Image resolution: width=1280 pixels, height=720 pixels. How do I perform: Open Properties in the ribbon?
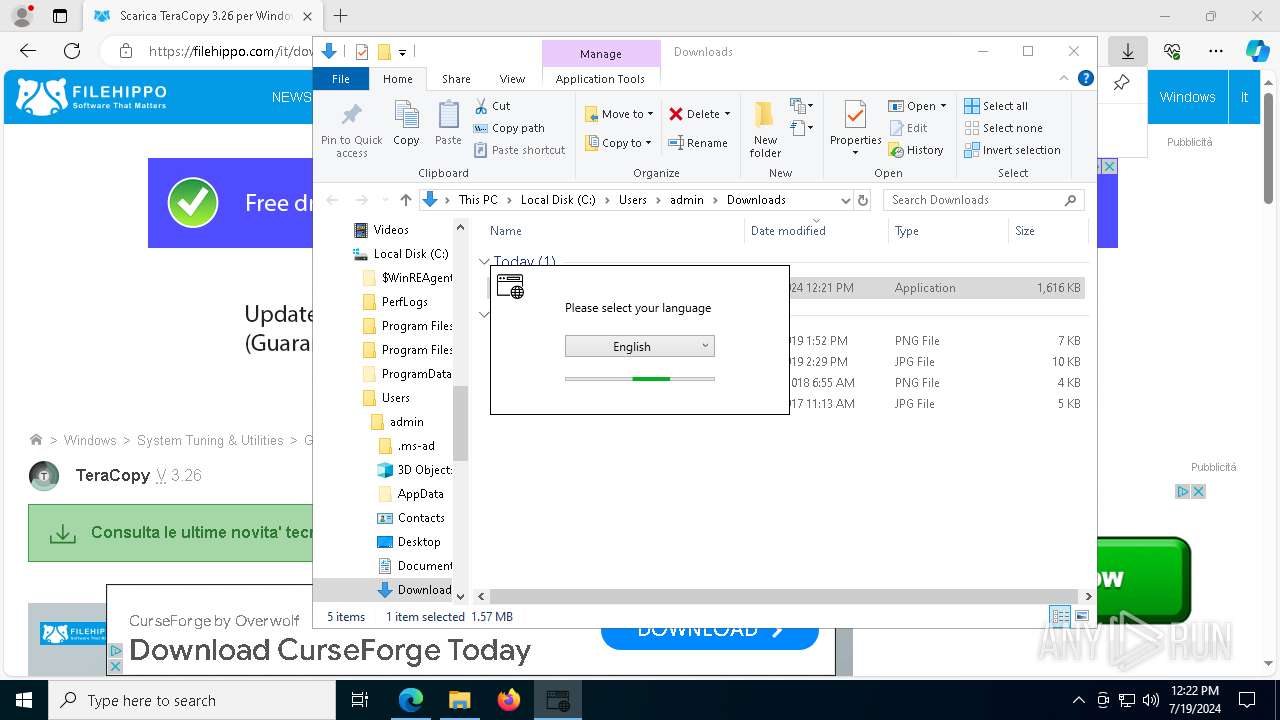tap(855, 129)
